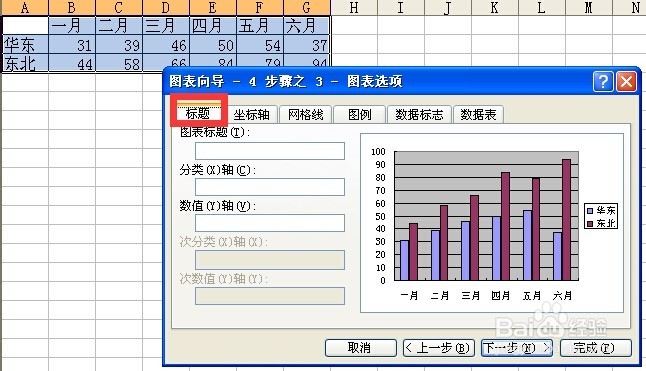Select column A header
This screenshot has height=371, width=646.
[25, 7]
